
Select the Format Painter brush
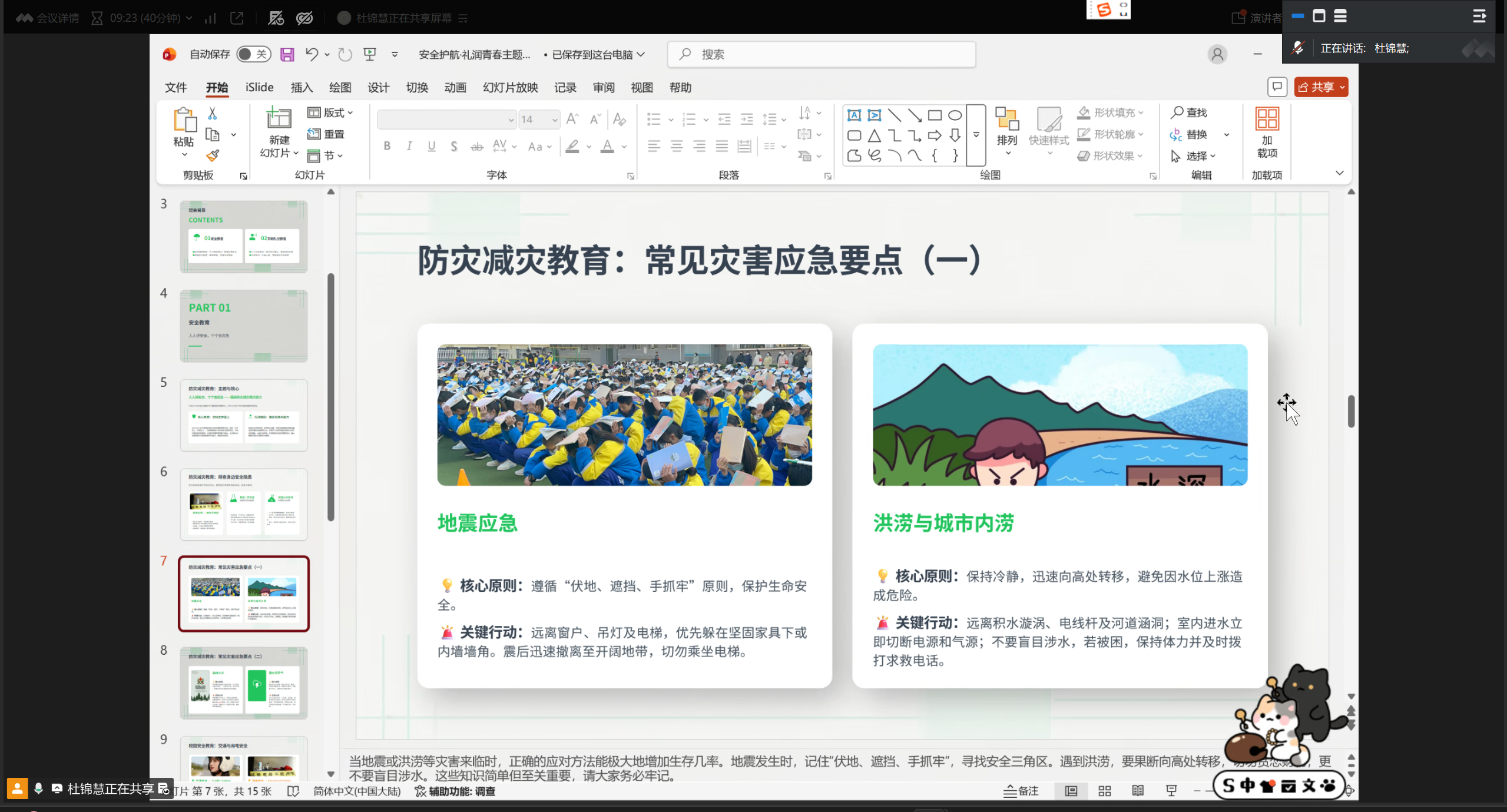pyautogui.click(x=213, y=155)
